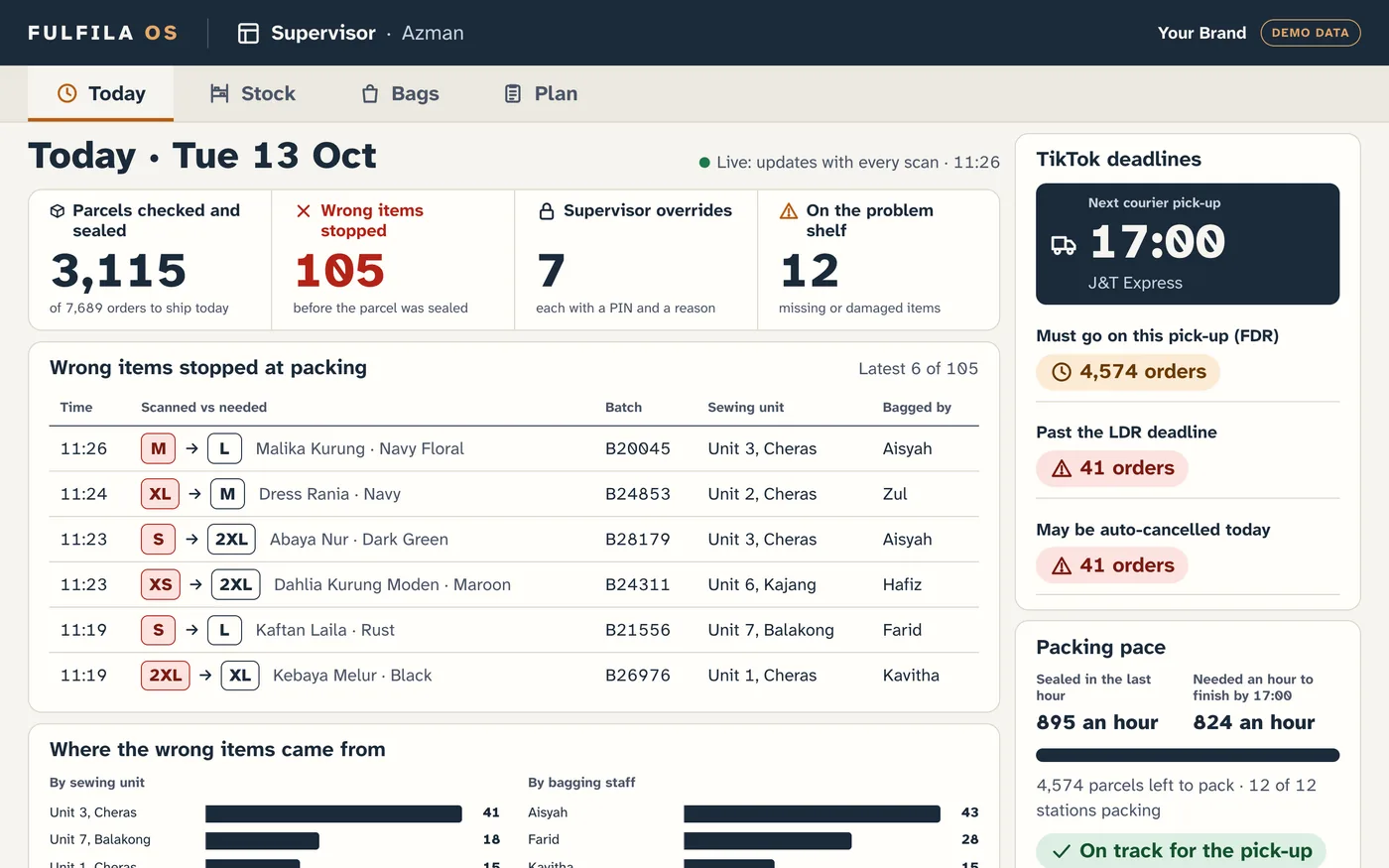Open the Bags tab
Image resolution: width=1389 pixels, height=868 pixels.
pyautogui.click(x=400, y=93)
